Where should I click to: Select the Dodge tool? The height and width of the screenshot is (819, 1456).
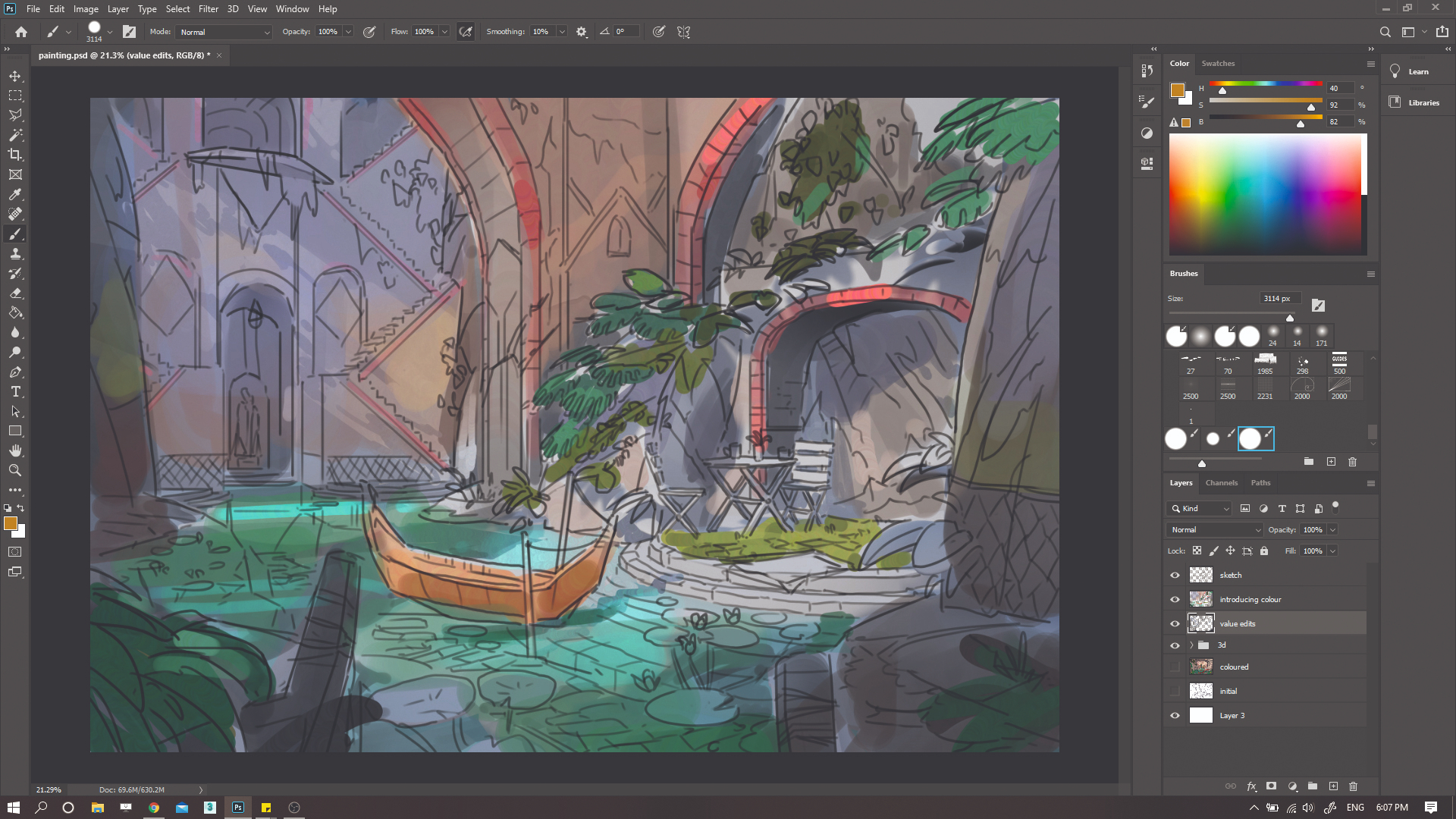pyautogui.click(x=15, y=352)
